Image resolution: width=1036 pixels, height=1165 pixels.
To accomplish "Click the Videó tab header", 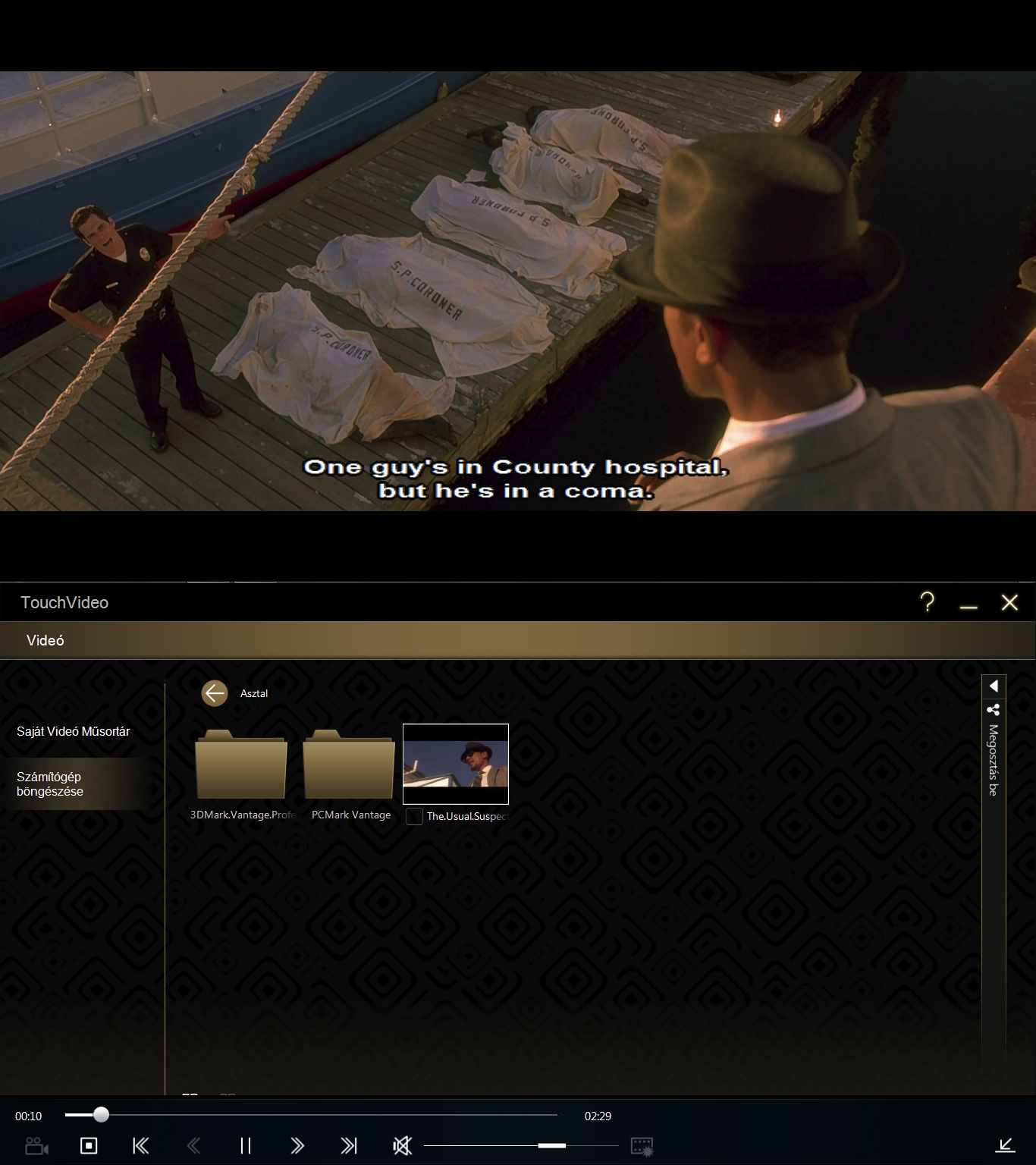I will pos(46,640).
